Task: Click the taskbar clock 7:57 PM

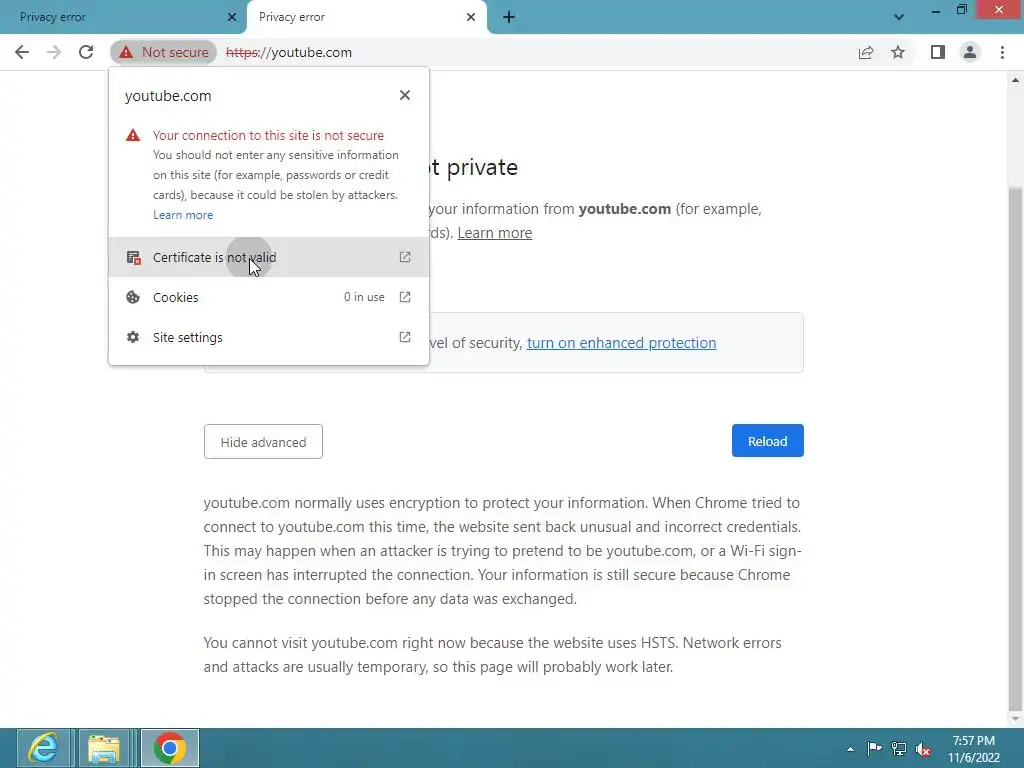Action: tap(974, 741)
